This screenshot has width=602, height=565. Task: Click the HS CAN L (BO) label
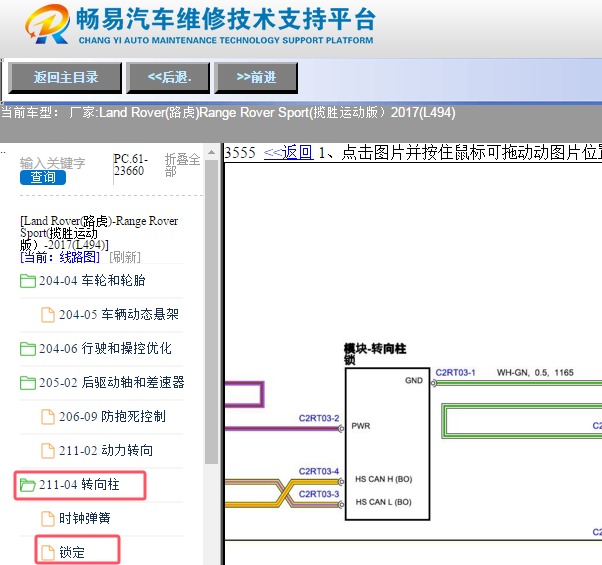point(384,502)
